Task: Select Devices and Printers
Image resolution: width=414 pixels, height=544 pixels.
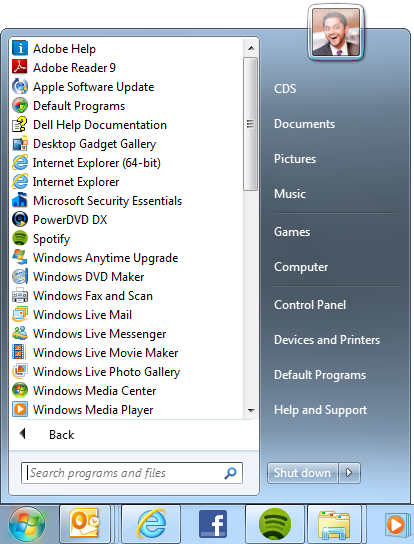Action: [x=327, y=340]
